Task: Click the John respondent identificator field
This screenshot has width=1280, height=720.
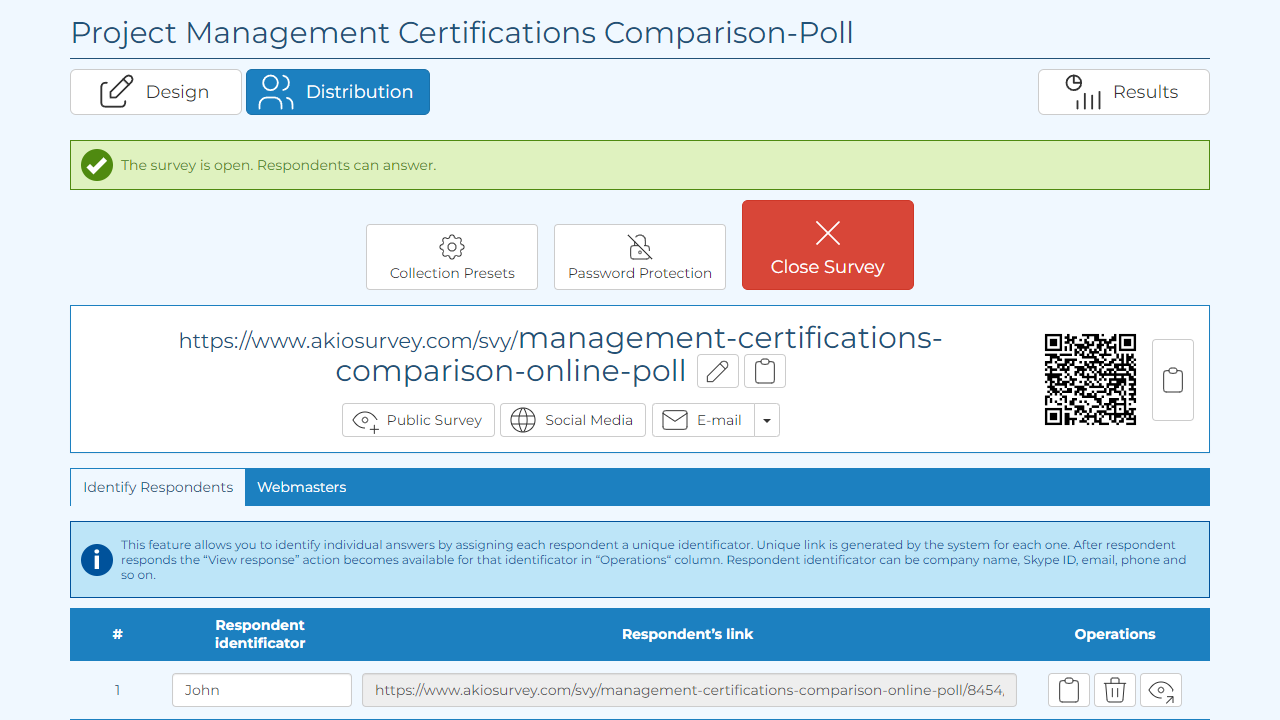Action: click(262, 690)
